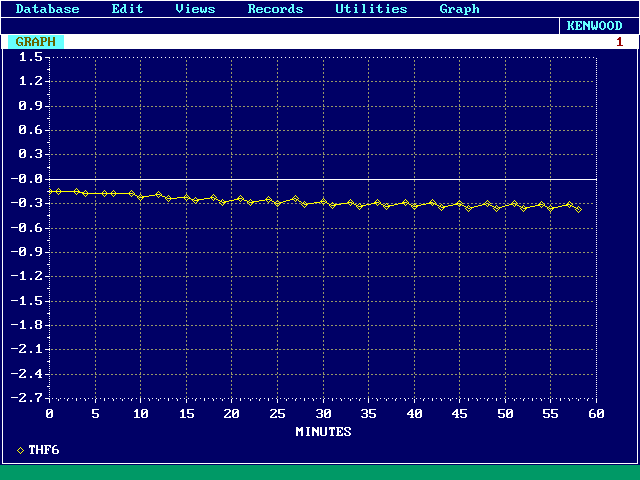Click the 15 x-axis tick label
The height and width of the screenshot is (480, 640).
[x=187, y=414]
